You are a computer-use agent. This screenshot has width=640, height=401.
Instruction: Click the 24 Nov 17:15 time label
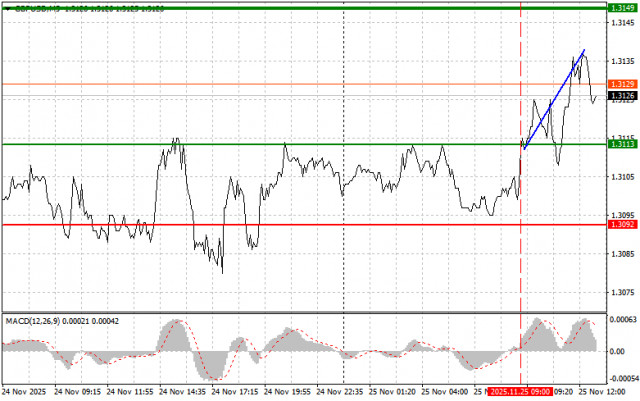[x=235, y=392]
